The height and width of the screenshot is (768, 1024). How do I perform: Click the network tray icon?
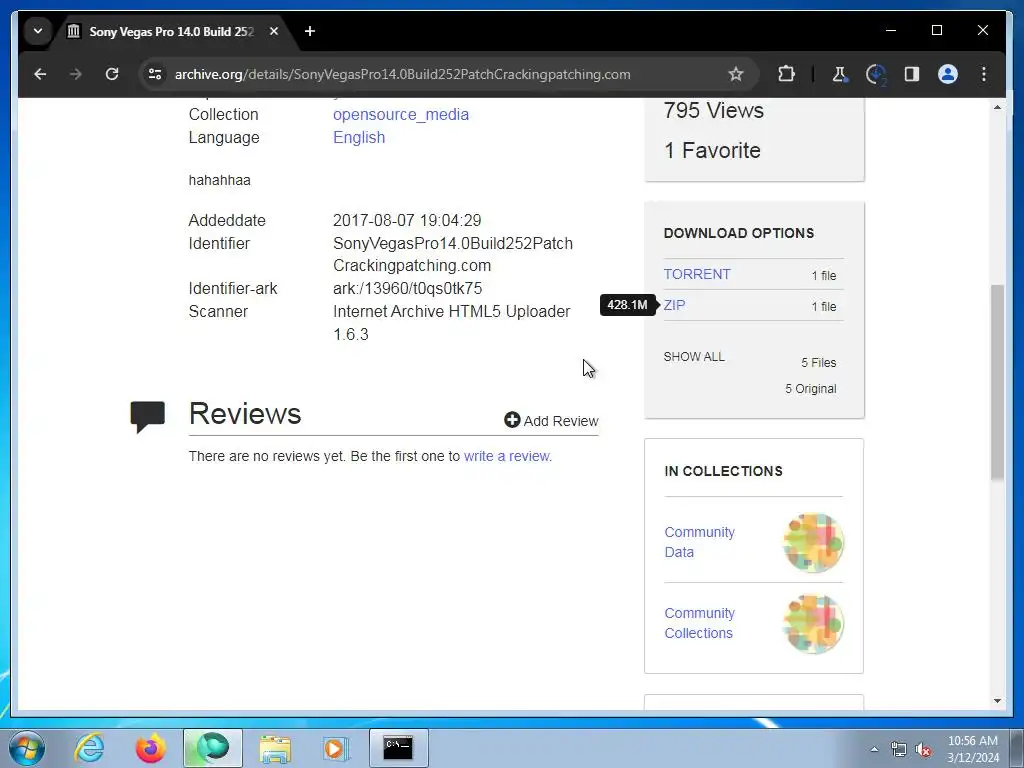click(x=899, y=750)
